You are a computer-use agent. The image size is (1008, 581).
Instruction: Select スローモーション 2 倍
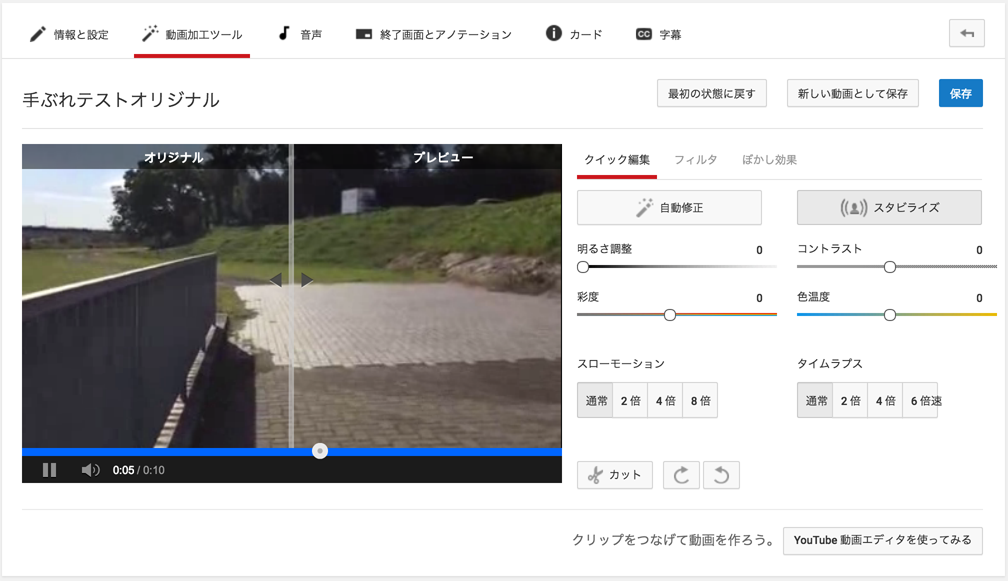coord(631,400)
